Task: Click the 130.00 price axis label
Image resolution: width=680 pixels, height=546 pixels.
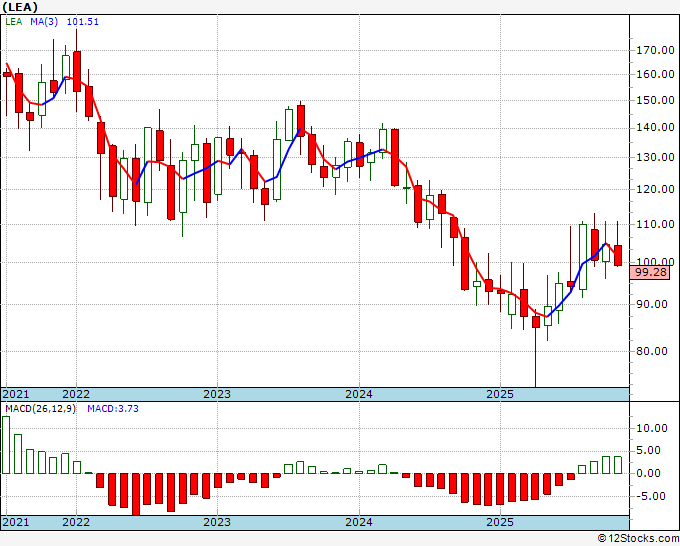Action: pos(653,158)
